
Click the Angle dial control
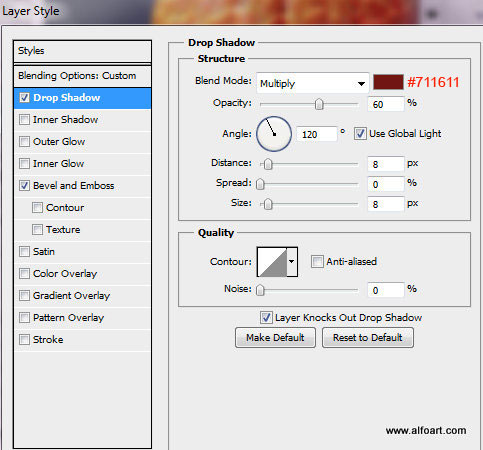point(274,134)
